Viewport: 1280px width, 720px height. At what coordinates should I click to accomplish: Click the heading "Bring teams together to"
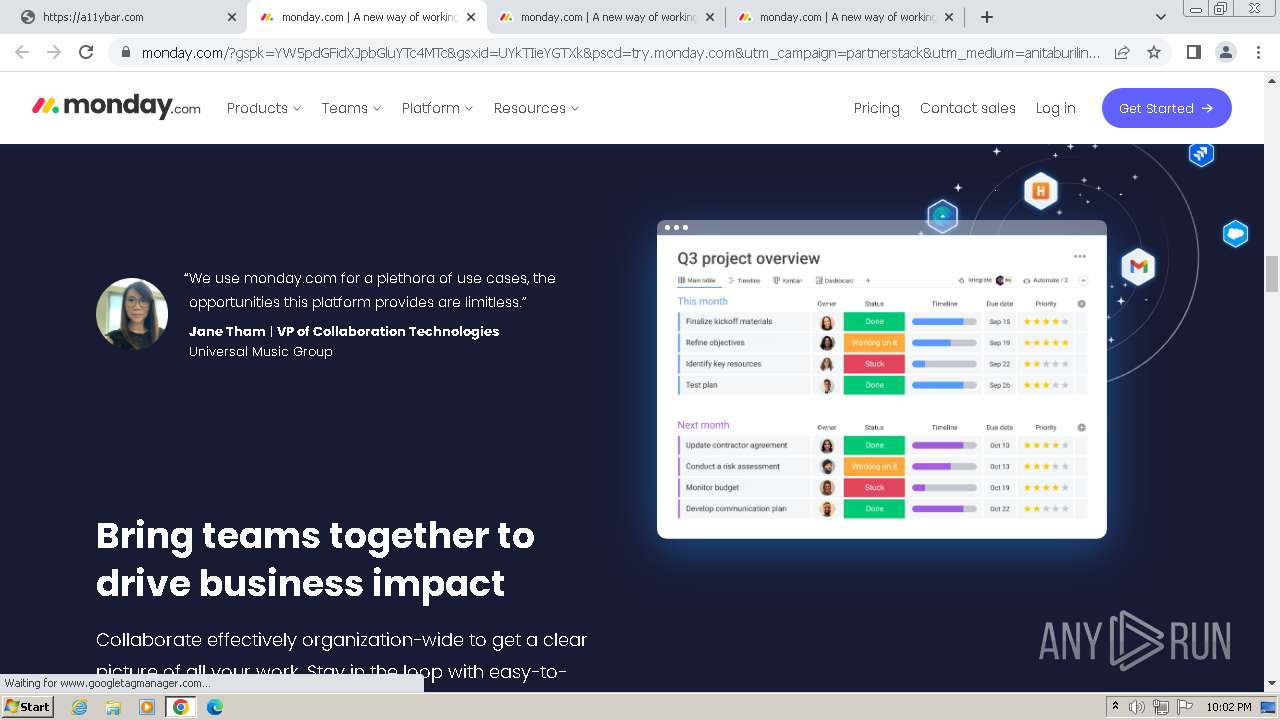coord(315,536)
